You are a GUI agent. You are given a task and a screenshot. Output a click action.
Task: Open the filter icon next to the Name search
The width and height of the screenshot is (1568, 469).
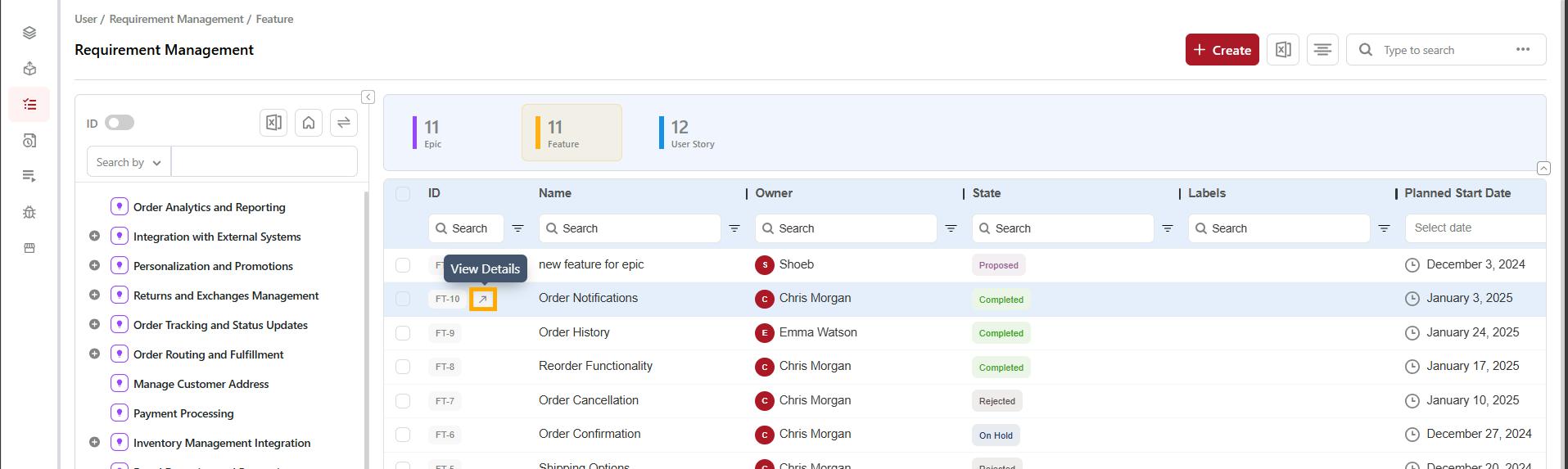click(x=734, y=228)
